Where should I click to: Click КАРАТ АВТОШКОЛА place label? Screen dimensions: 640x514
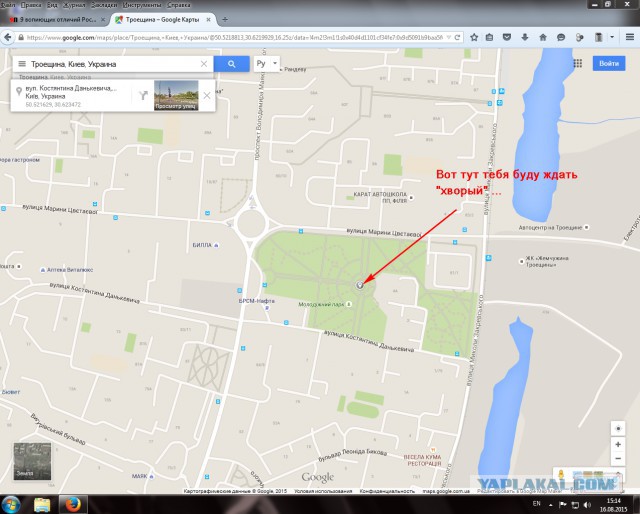pos(380,197)
